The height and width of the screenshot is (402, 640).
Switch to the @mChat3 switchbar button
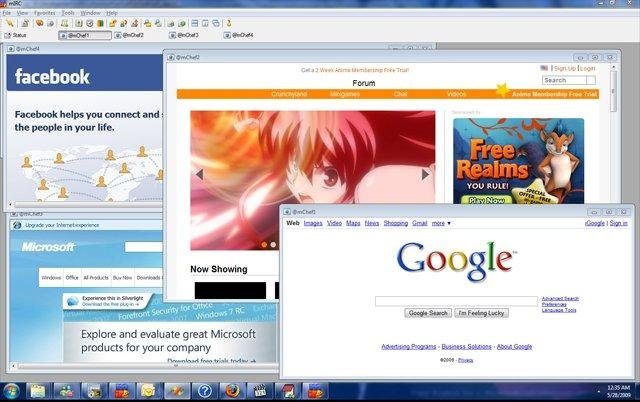coord(184,36)
